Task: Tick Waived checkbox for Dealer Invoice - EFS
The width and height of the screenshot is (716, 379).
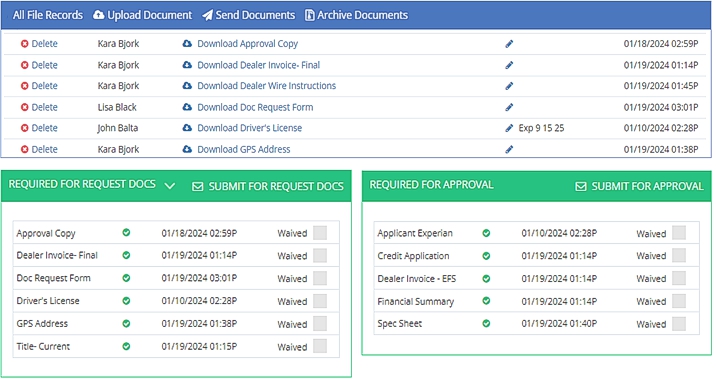Action: 679,278
